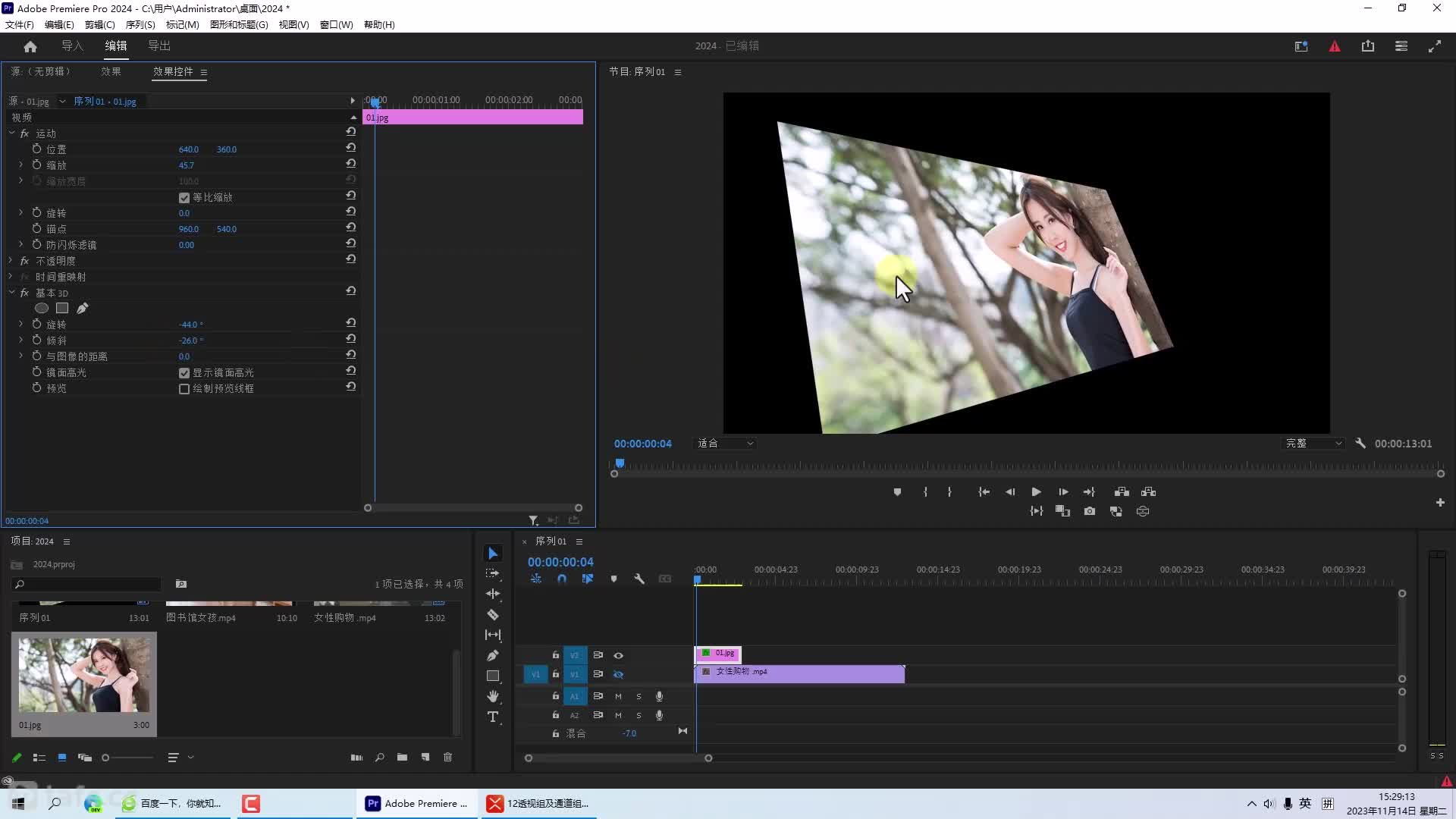The image size is (1456, 819).
Task: Click the red warning triangle in header
Action: [x=1335, y=46]
